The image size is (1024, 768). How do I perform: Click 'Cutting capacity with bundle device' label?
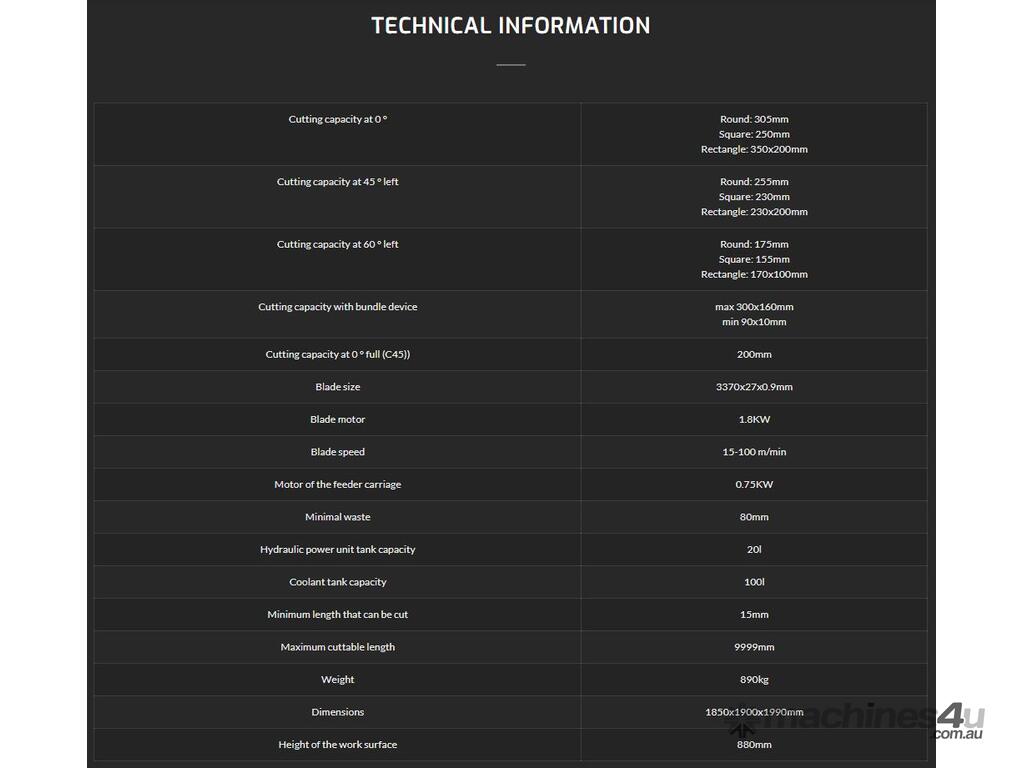point(338,307)
